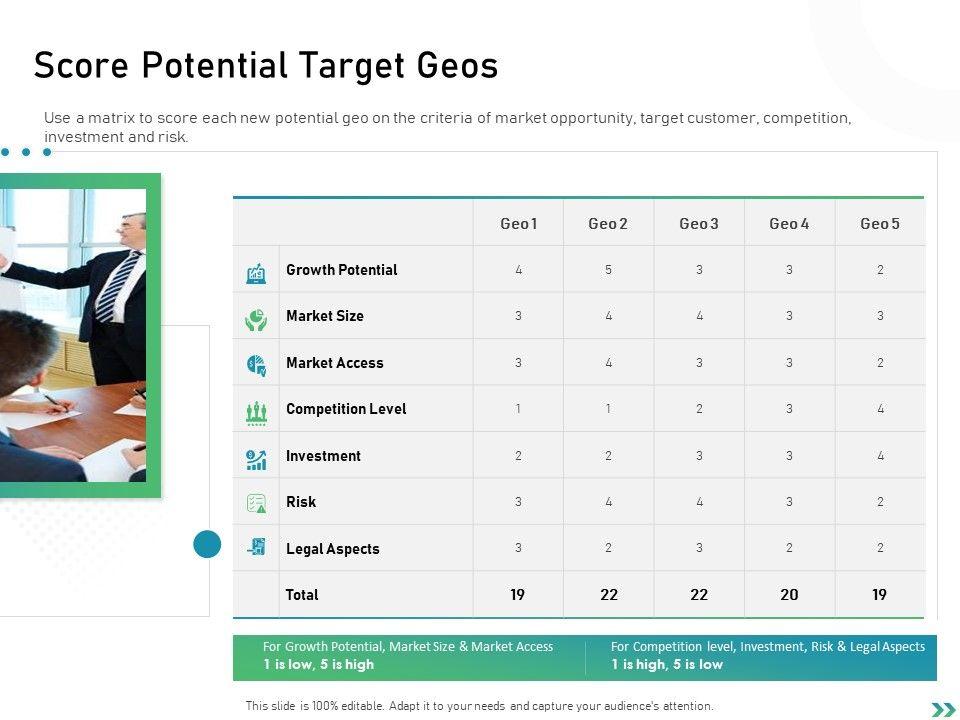Click the 'This slide is 100% editable' footer text
This screenshot has width=960, height=720.
(x=480, y=706)
